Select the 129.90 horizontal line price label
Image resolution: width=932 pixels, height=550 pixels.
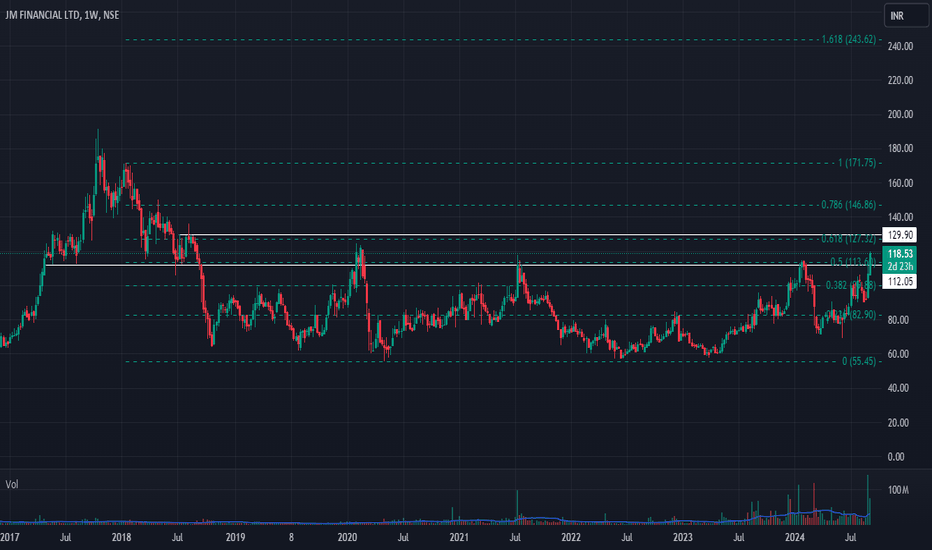pos(899,235)
